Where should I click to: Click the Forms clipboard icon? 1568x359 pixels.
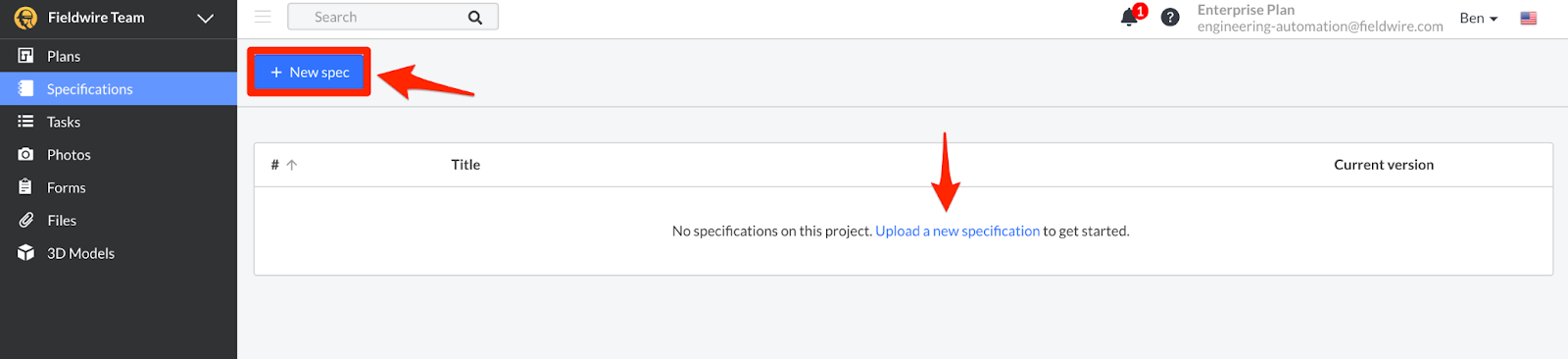point(25,187)
